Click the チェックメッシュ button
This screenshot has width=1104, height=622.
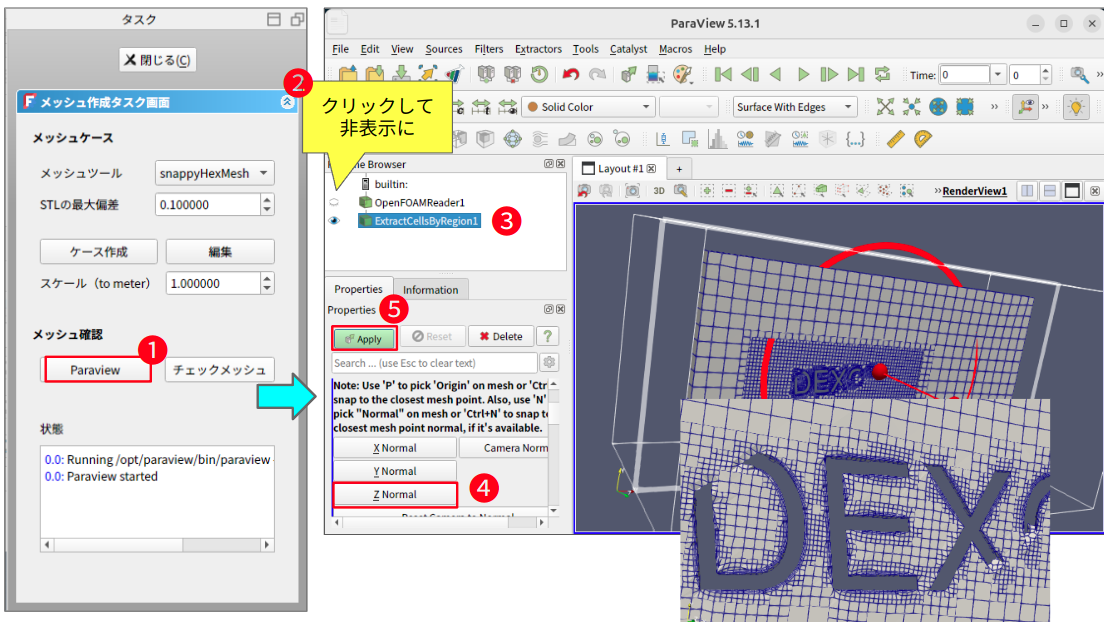coord(220,370)
